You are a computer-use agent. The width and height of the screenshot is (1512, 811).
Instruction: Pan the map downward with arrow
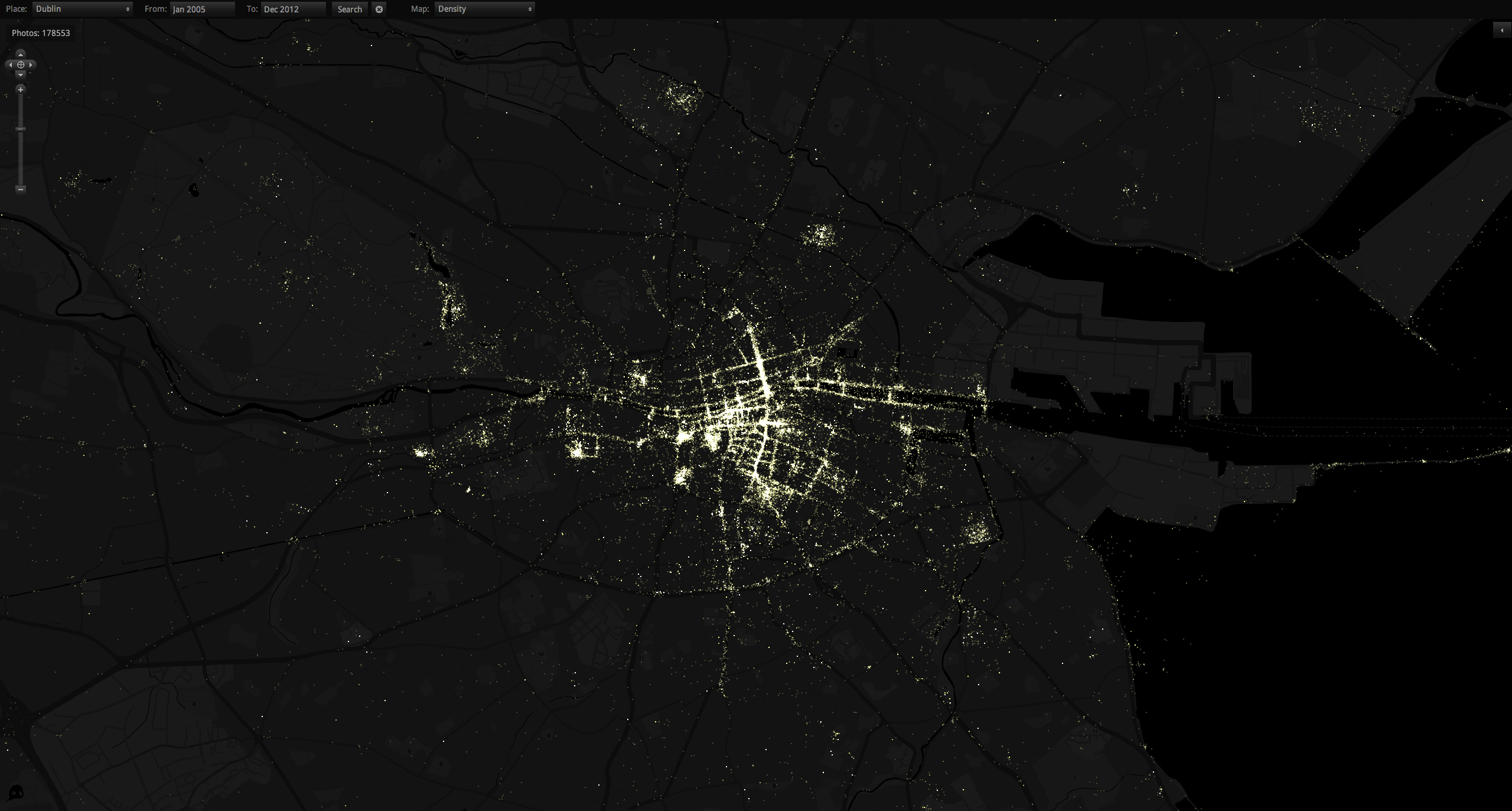click(x=21, y=75)
